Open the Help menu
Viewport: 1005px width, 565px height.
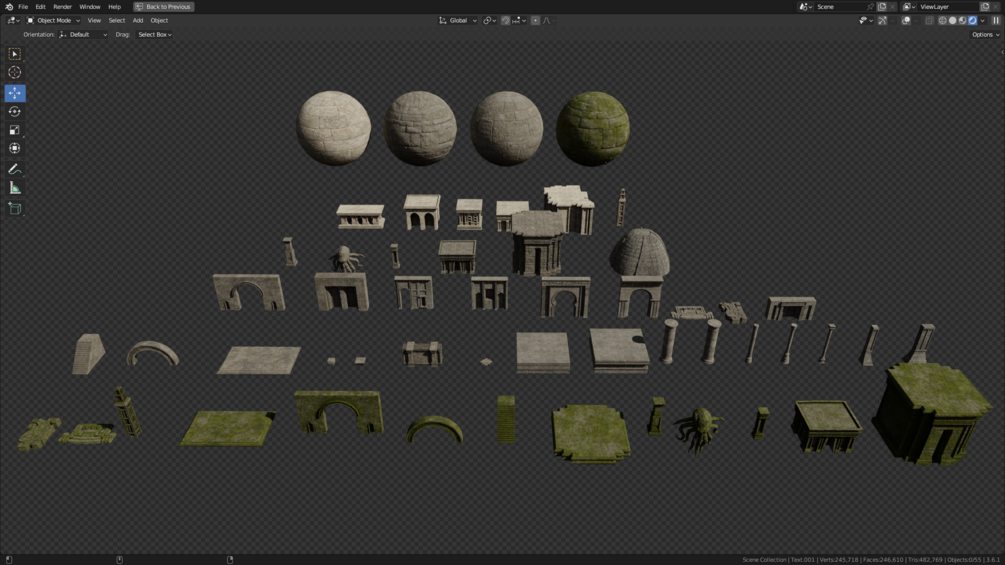coord(114,6)
